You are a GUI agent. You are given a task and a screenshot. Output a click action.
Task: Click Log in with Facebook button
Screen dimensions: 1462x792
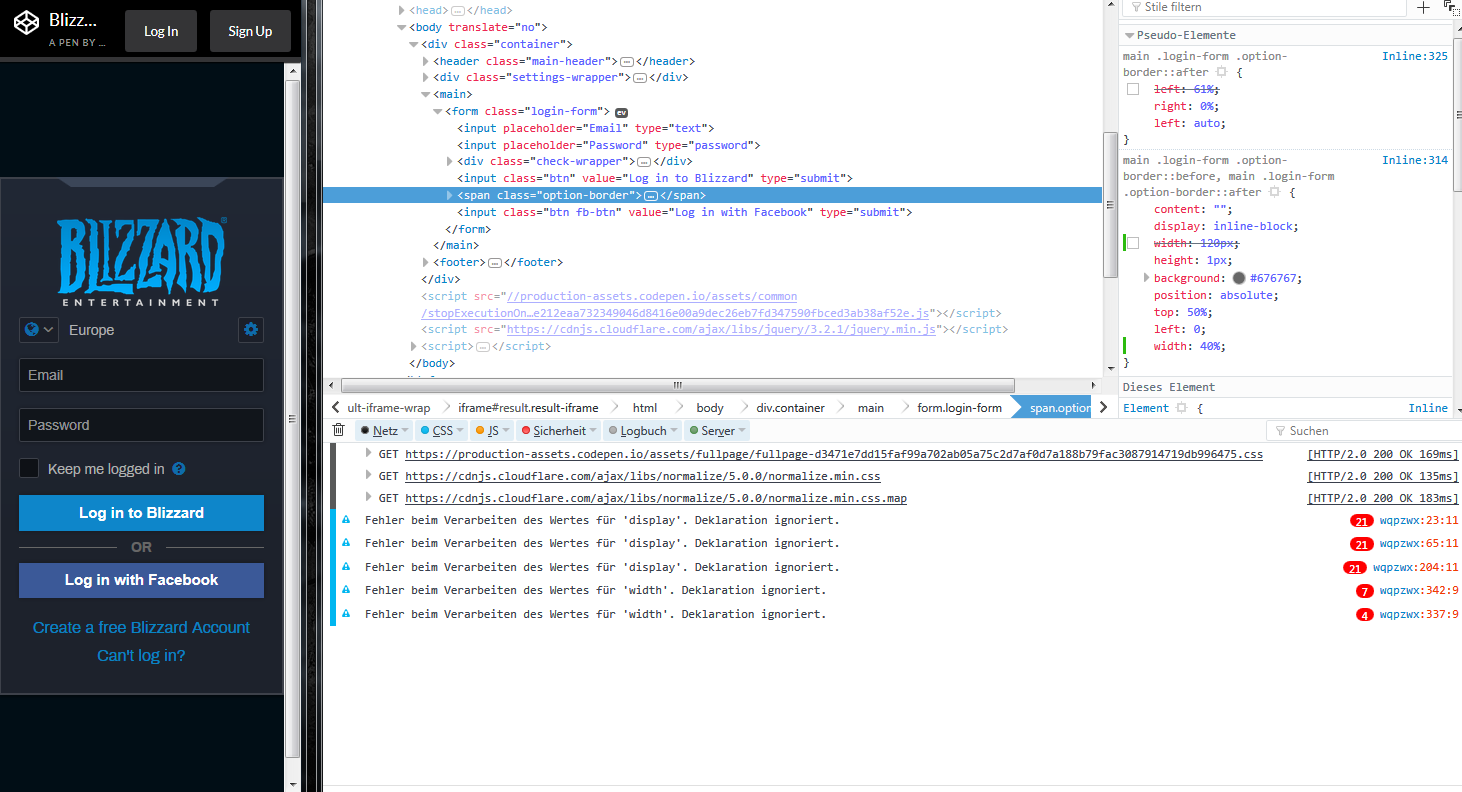point(141,580)
